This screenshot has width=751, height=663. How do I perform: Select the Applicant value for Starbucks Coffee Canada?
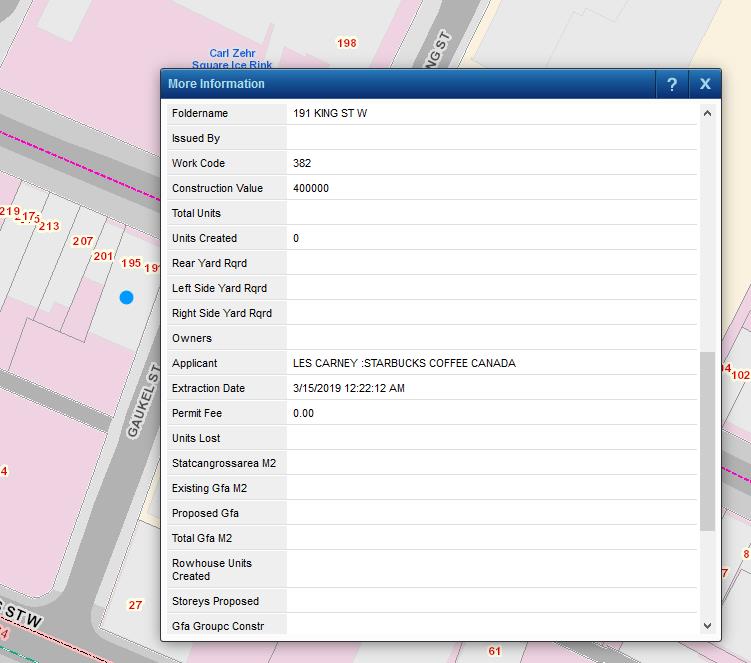404,363
